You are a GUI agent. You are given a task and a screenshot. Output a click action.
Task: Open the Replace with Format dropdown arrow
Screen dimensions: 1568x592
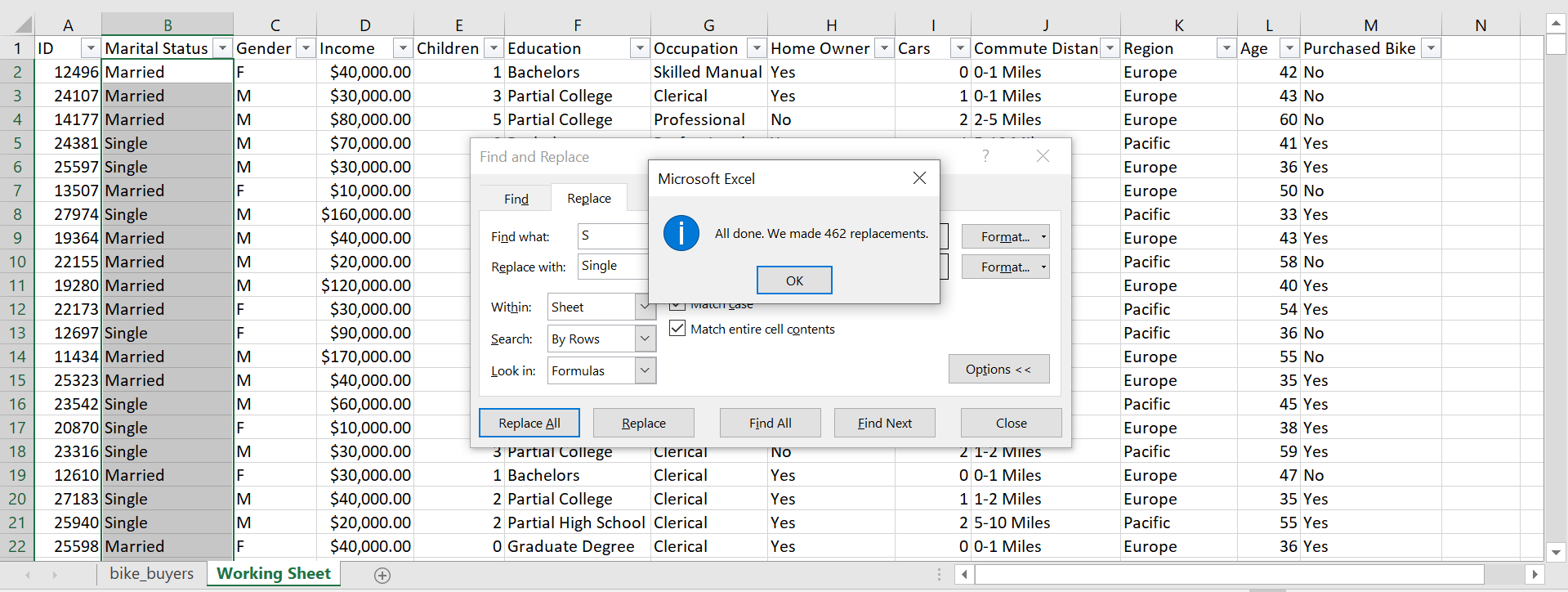pyautogui.click(x=1043, y=267)
